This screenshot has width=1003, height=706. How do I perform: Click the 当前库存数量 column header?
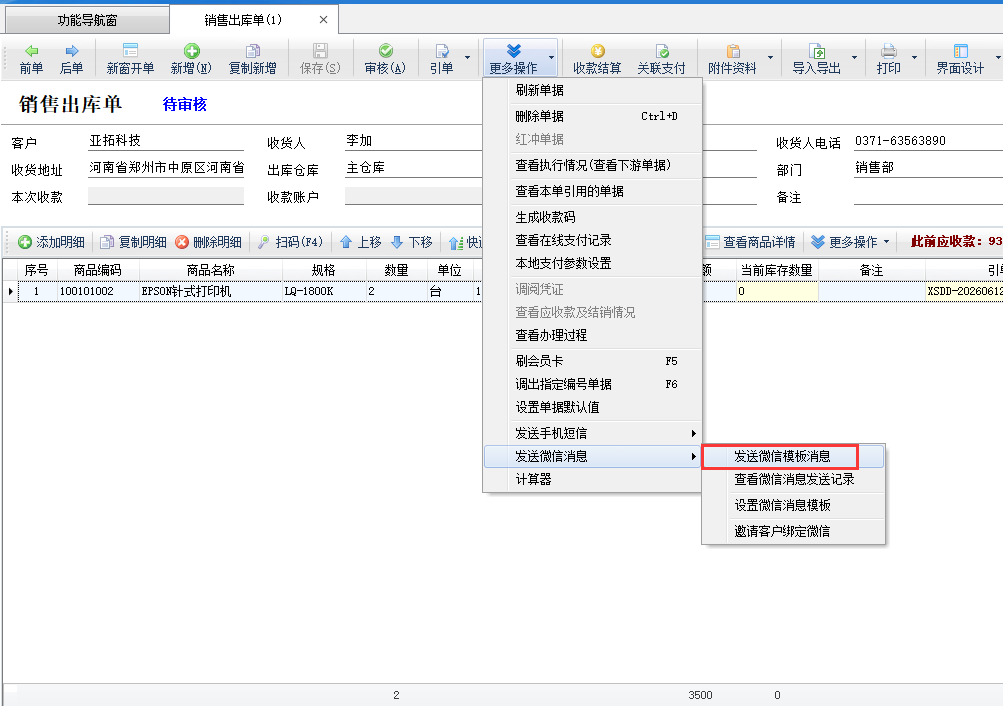777,271
